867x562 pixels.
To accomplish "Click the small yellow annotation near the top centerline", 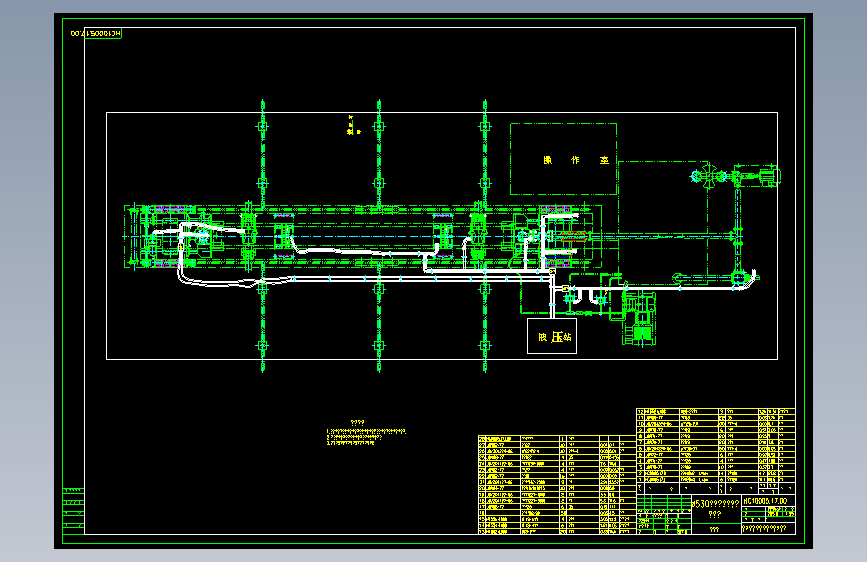I will coord(353,126).
